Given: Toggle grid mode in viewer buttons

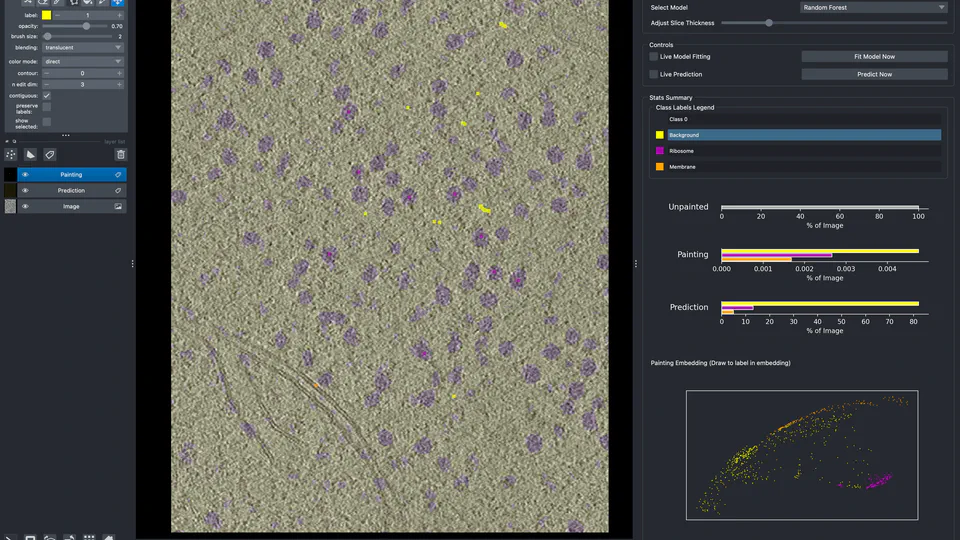Looking at the screenshot, I should click(x=89, y=537).
